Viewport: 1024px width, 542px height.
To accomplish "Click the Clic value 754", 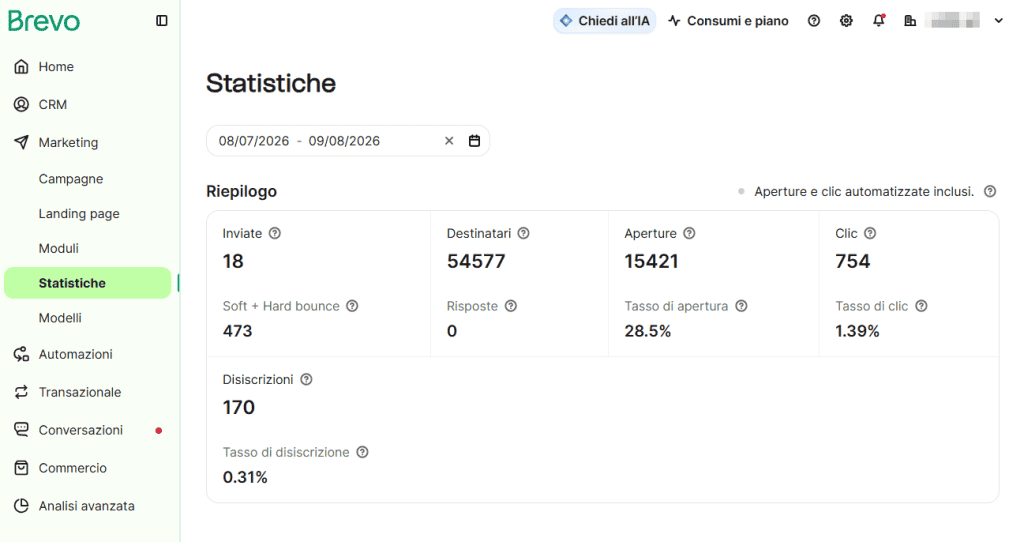I will coord(853,261).
